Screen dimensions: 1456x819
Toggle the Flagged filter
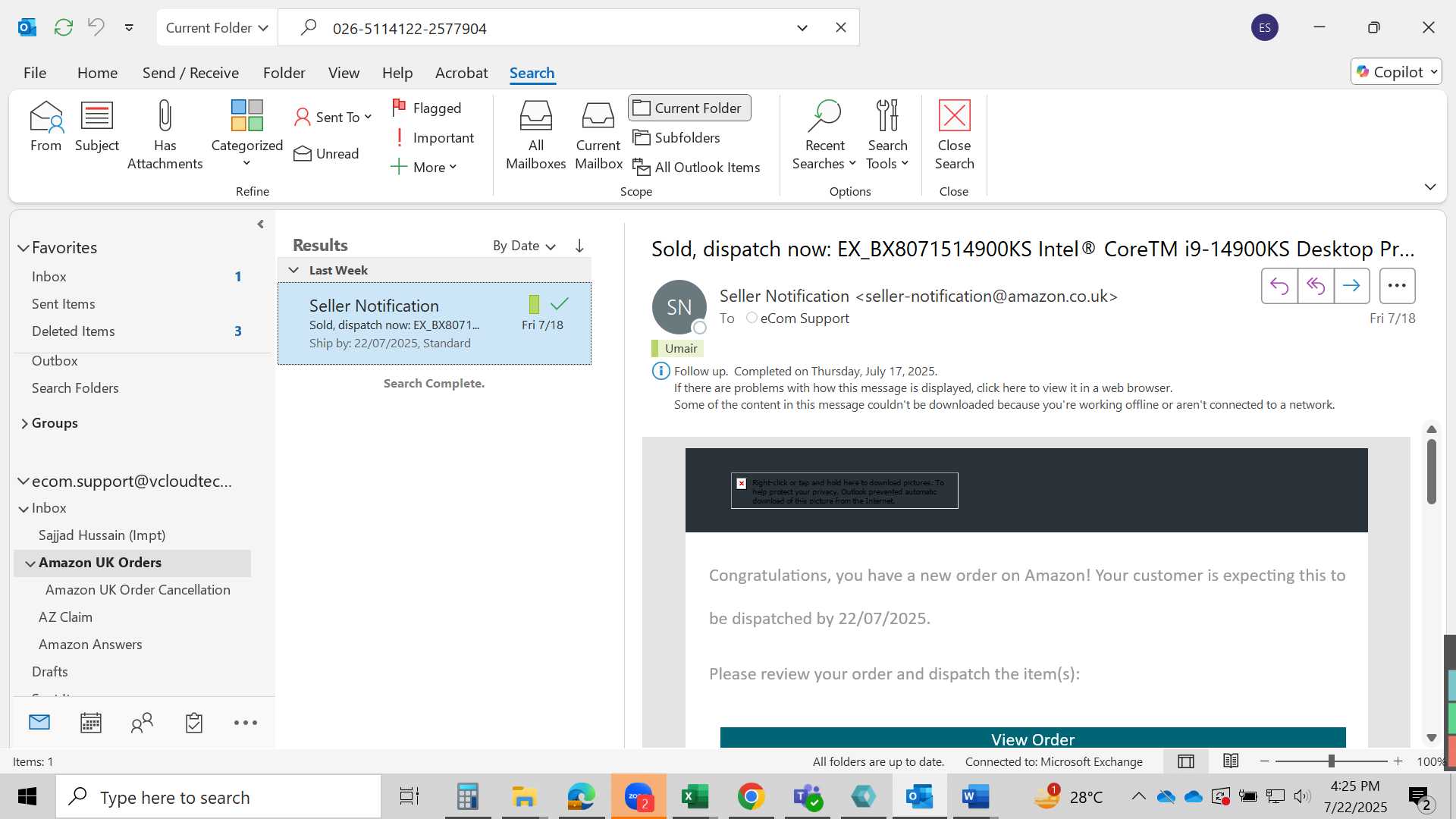pyautogui.click(x=426, y=108)
